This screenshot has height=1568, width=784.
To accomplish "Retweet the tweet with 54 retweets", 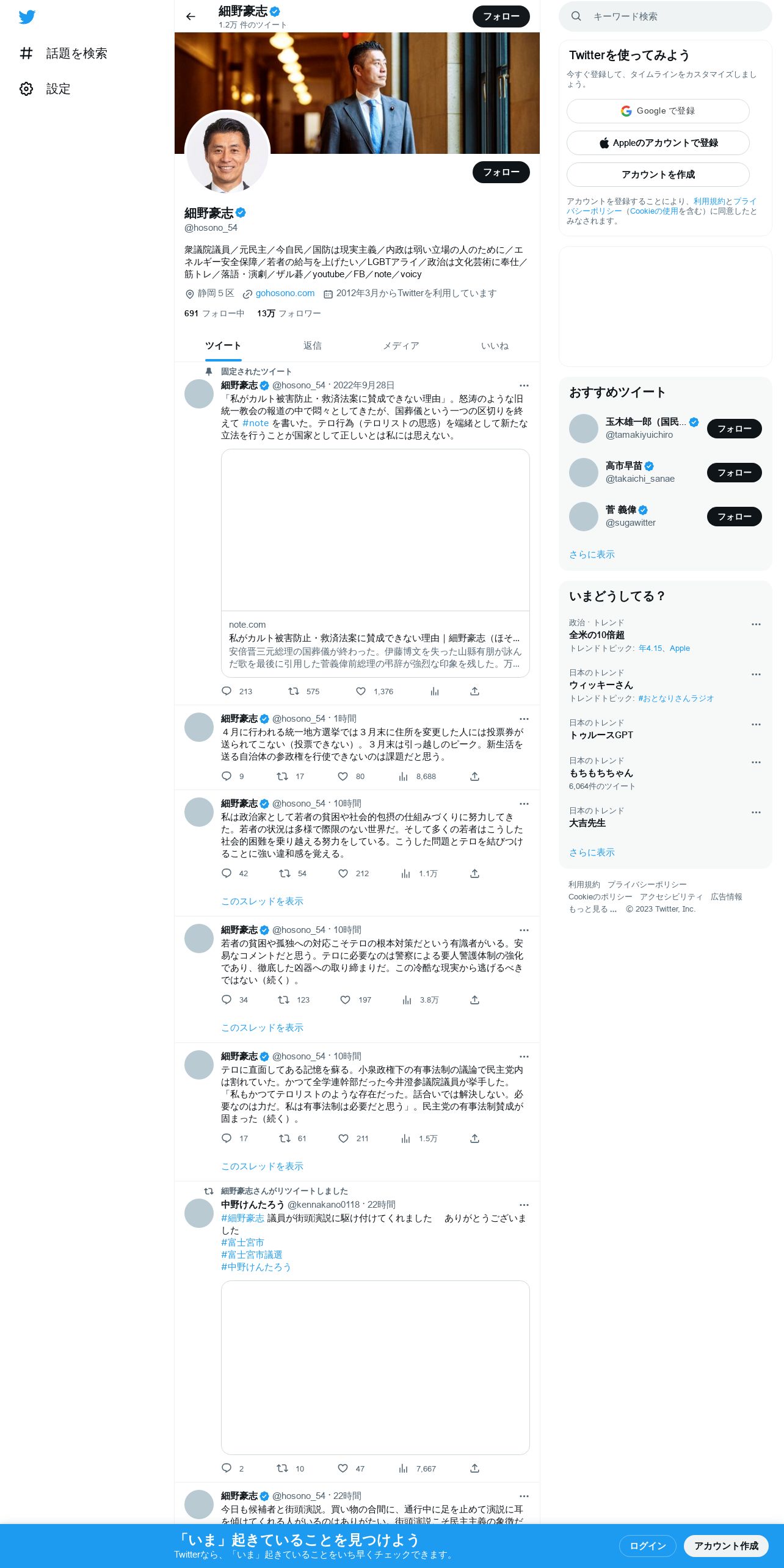I will (x=292, y=873).
